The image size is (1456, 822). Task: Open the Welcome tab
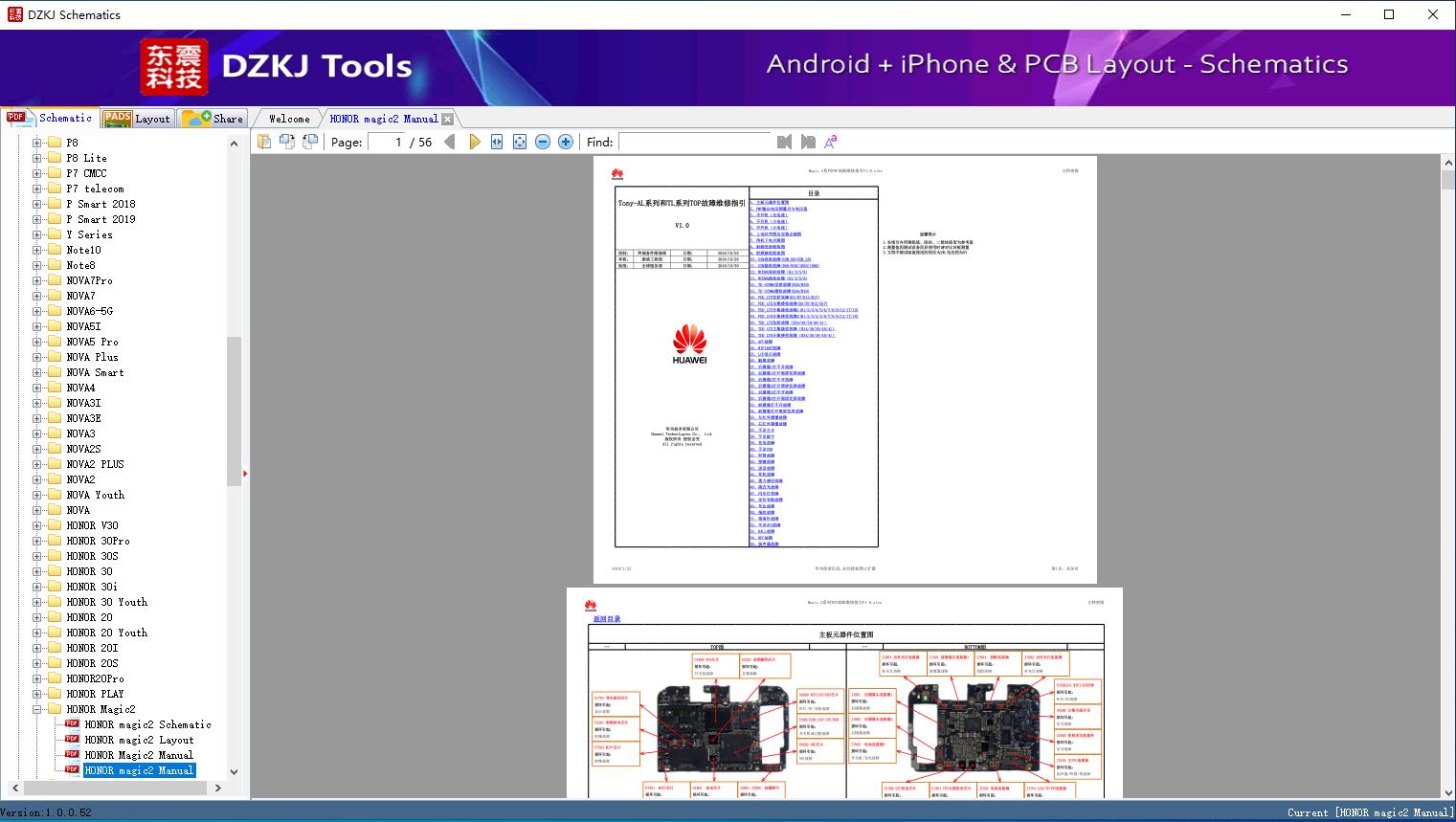pos(289,119)
